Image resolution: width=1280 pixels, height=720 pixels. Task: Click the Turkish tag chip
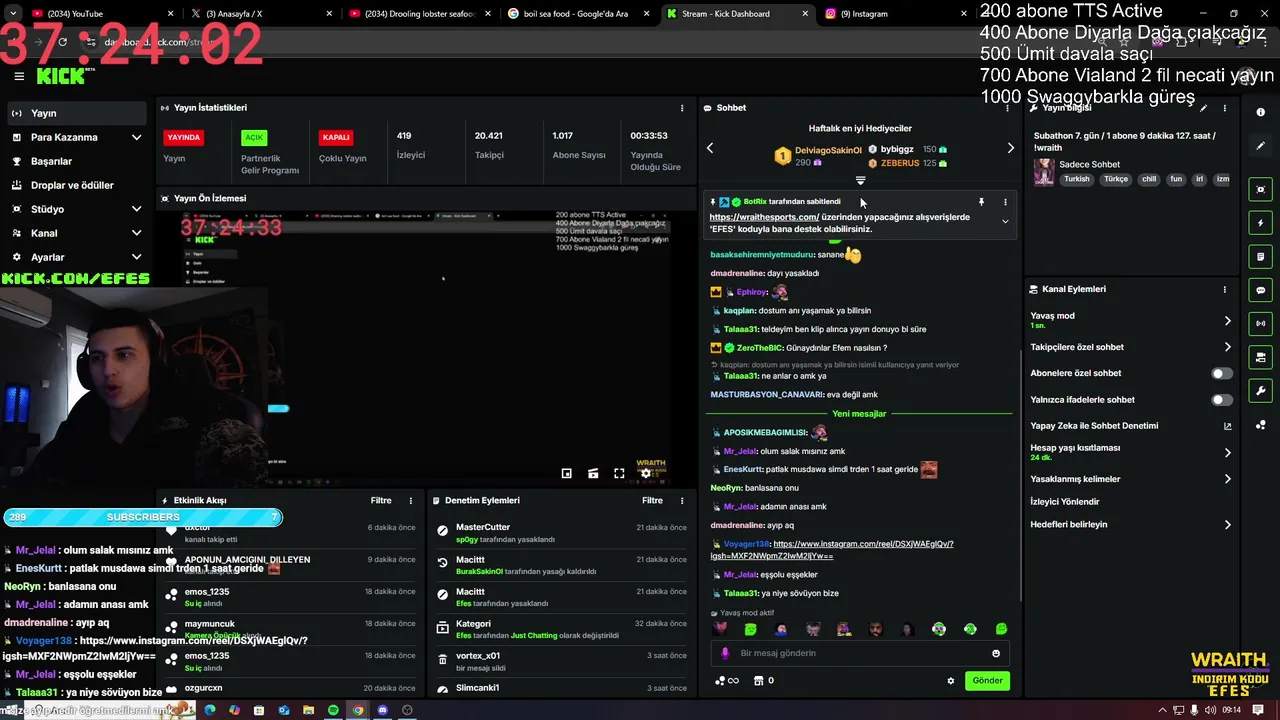(1077, 179)
